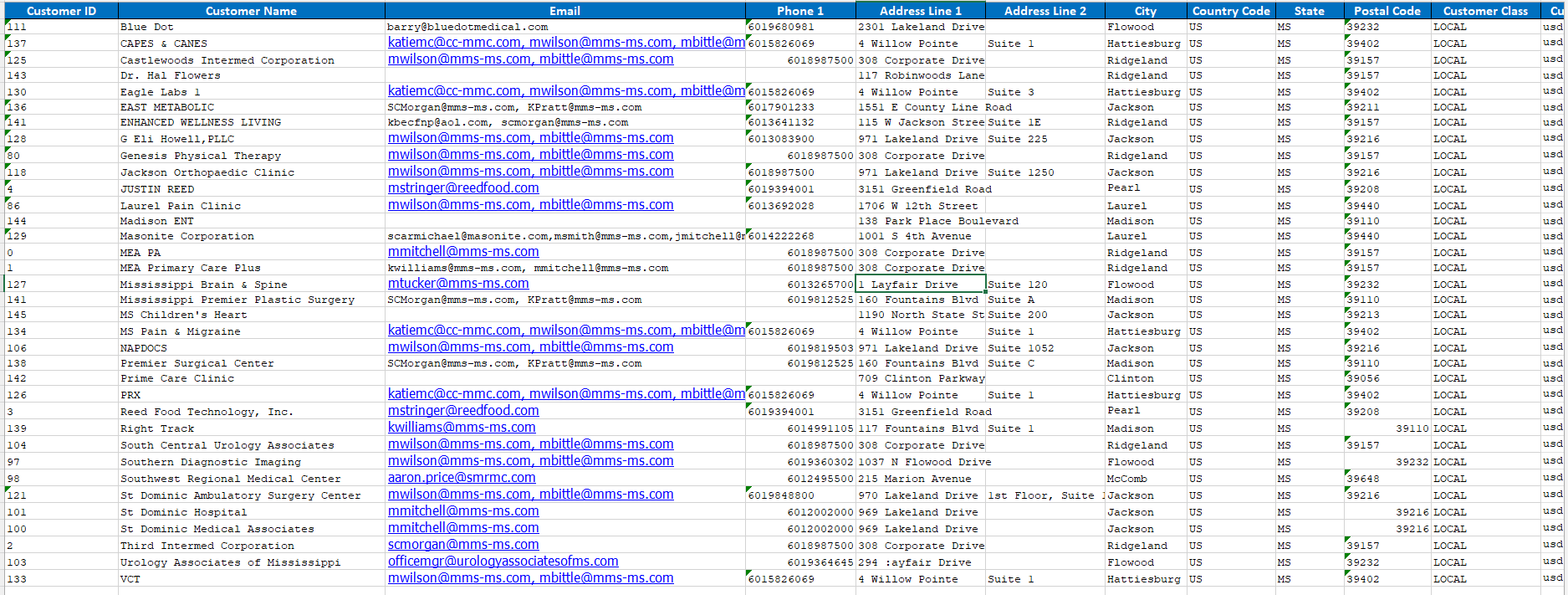Select the State column header
This screenshot has height=595, width=1568.
click(1309, 11)
